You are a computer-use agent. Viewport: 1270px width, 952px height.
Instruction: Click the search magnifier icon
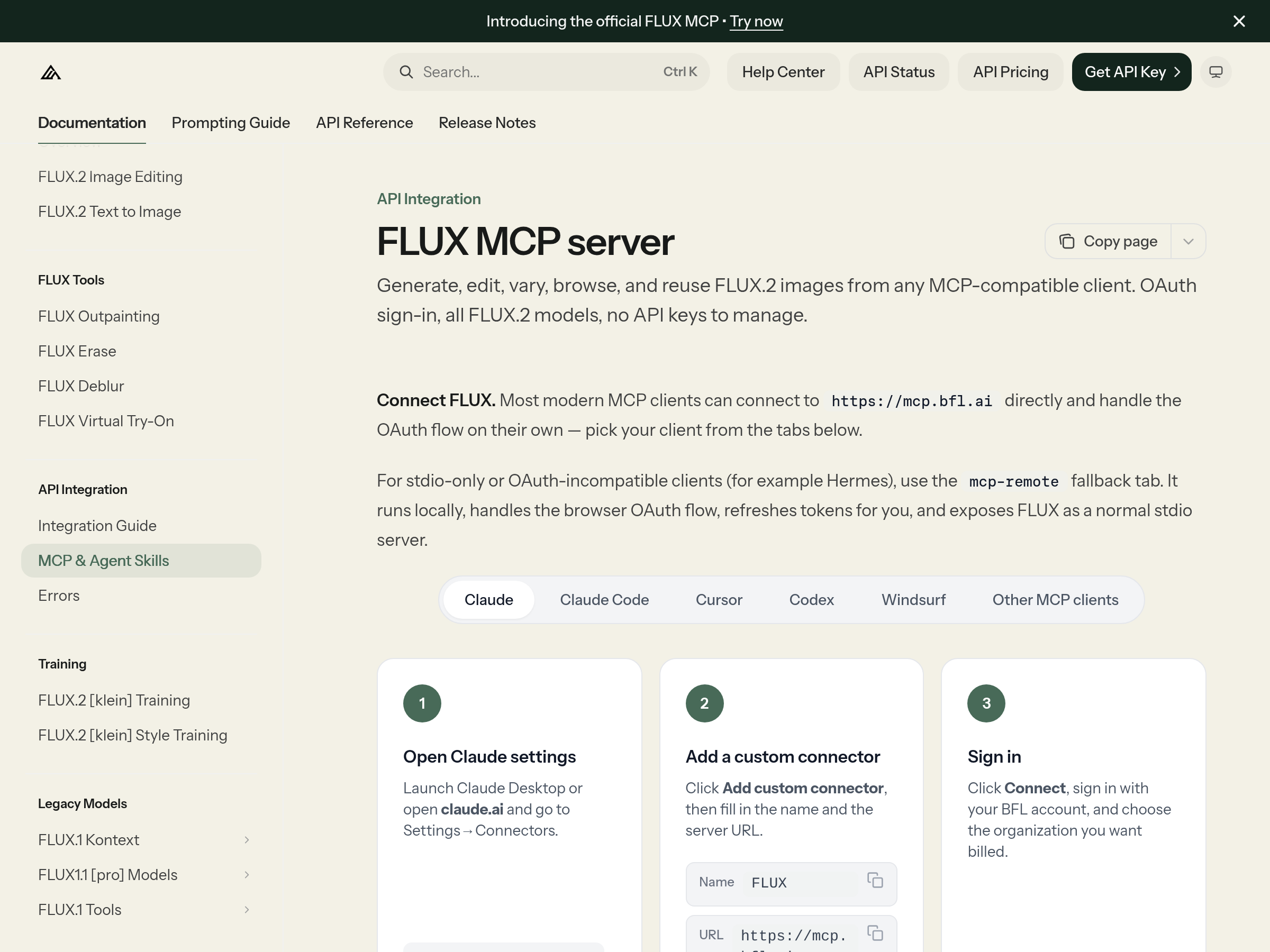[406, 72]
